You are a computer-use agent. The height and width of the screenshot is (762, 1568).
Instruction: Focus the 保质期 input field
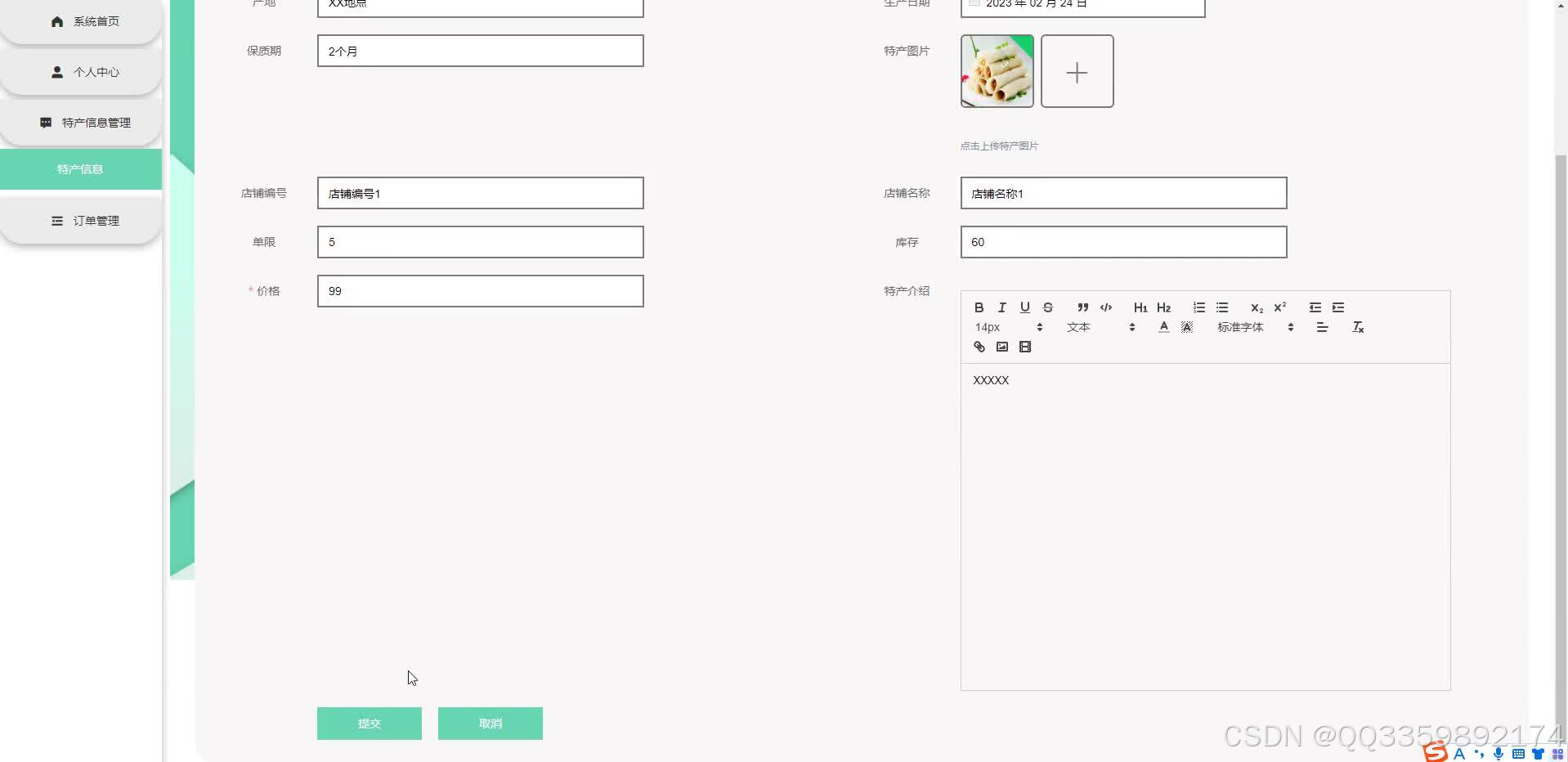coord(481,51)
